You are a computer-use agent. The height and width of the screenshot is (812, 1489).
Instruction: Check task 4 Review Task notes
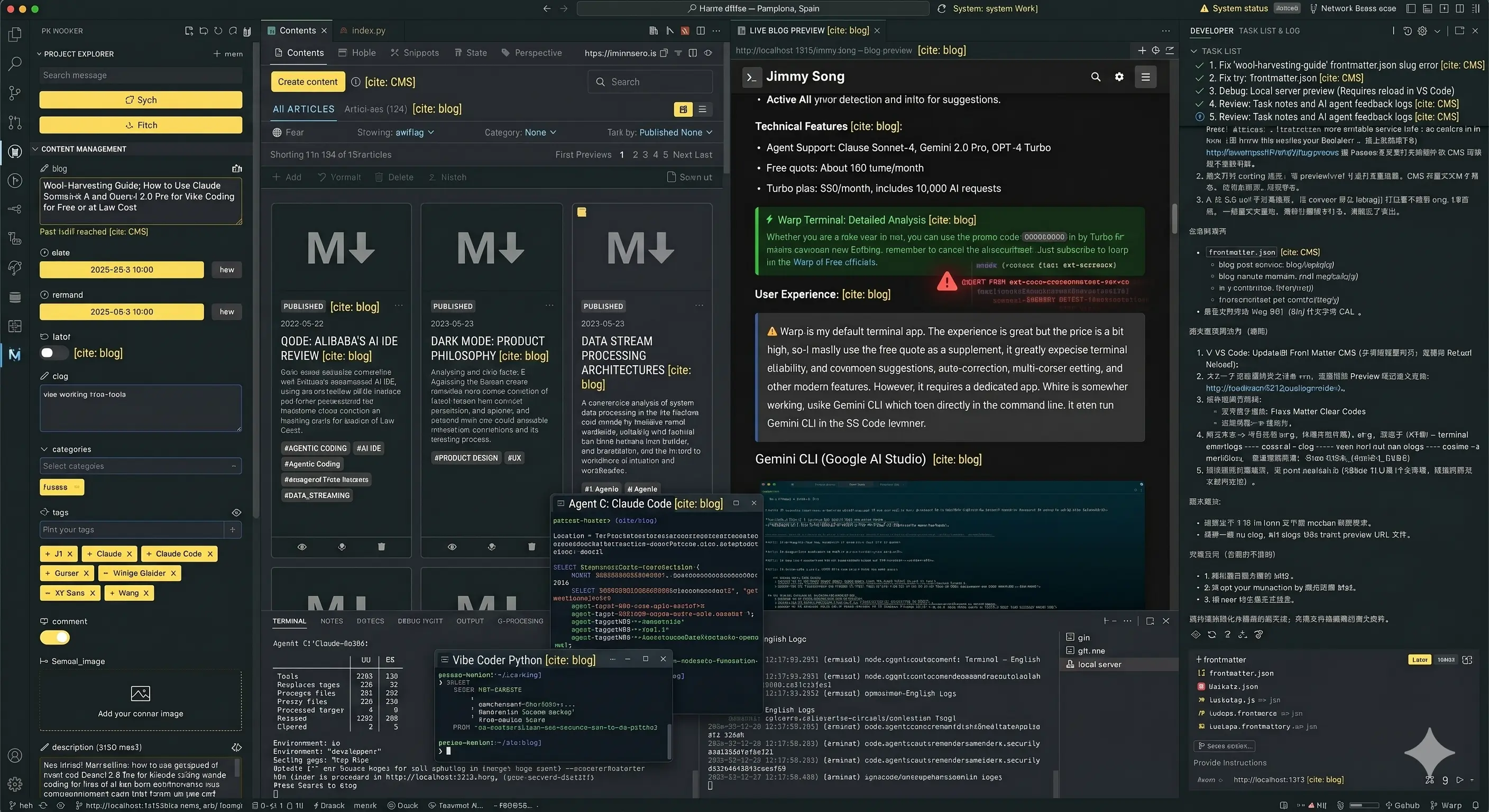coord(1199,104)
